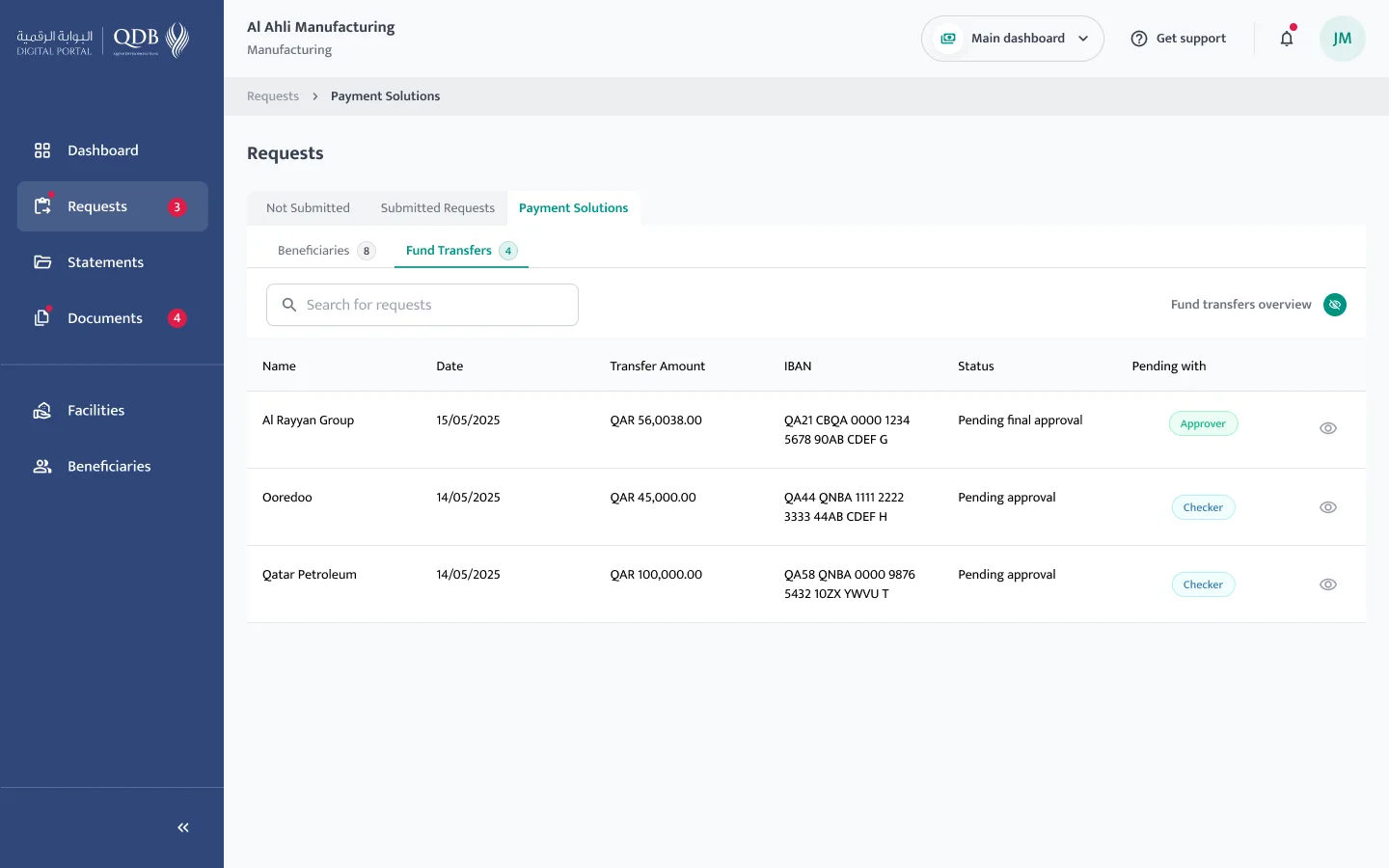This screenshot has width=1389, height=868.
Task: Click amount QAR 45,000.00
Action: click(x=652, y=498)
